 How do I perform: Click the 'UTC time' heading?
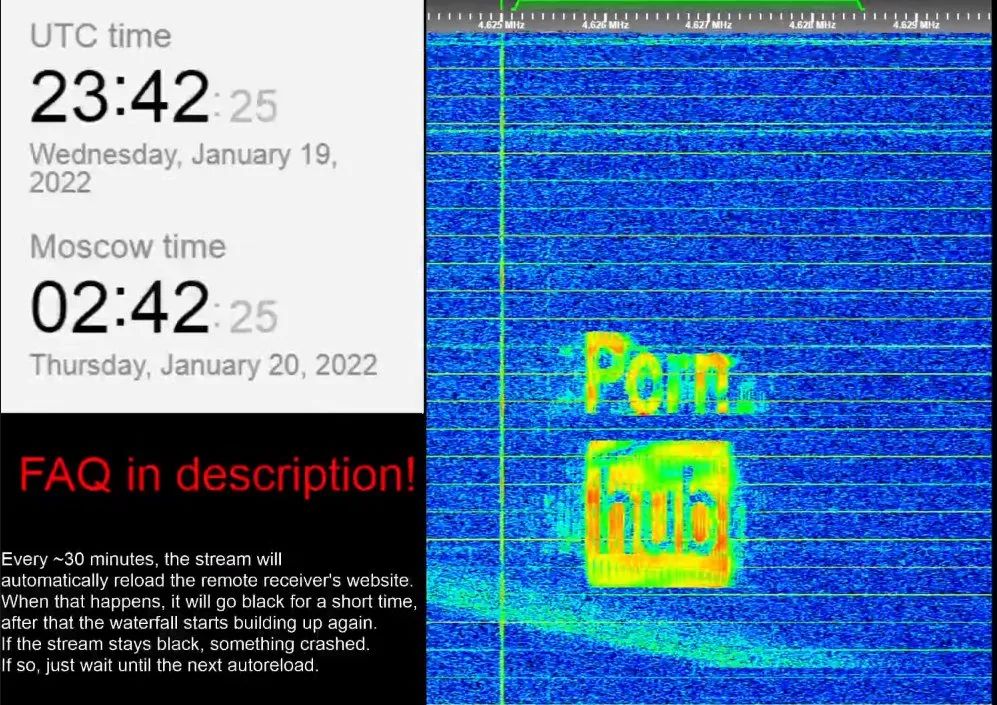coord(100,36)
